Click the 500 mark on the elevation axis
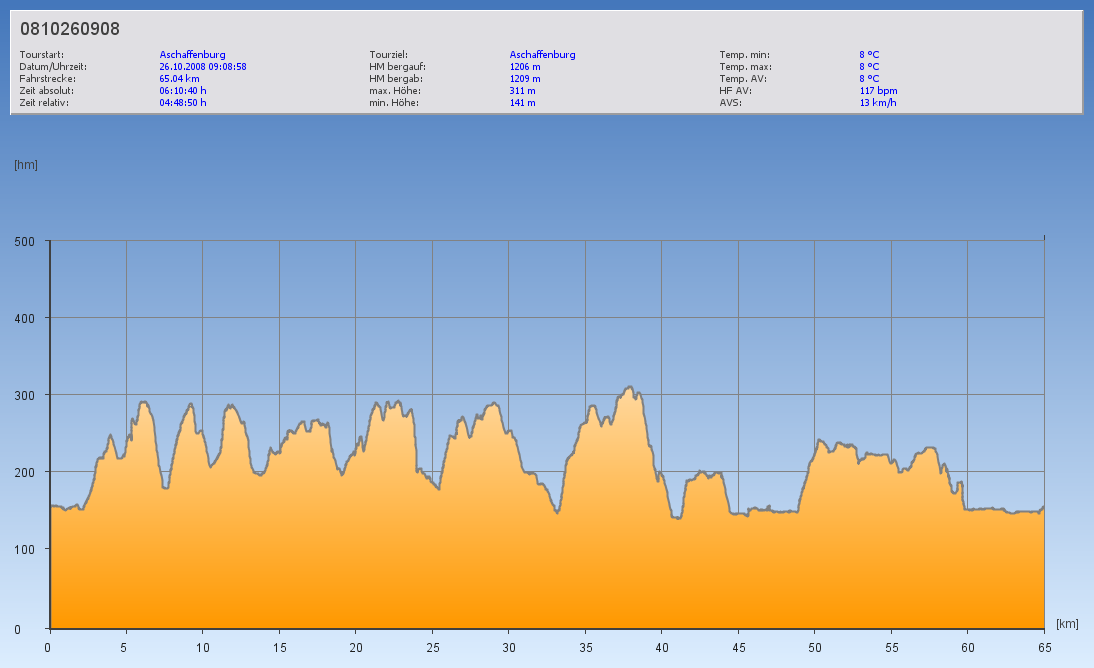Screen dimensions: 1094x668 (25, 241)
